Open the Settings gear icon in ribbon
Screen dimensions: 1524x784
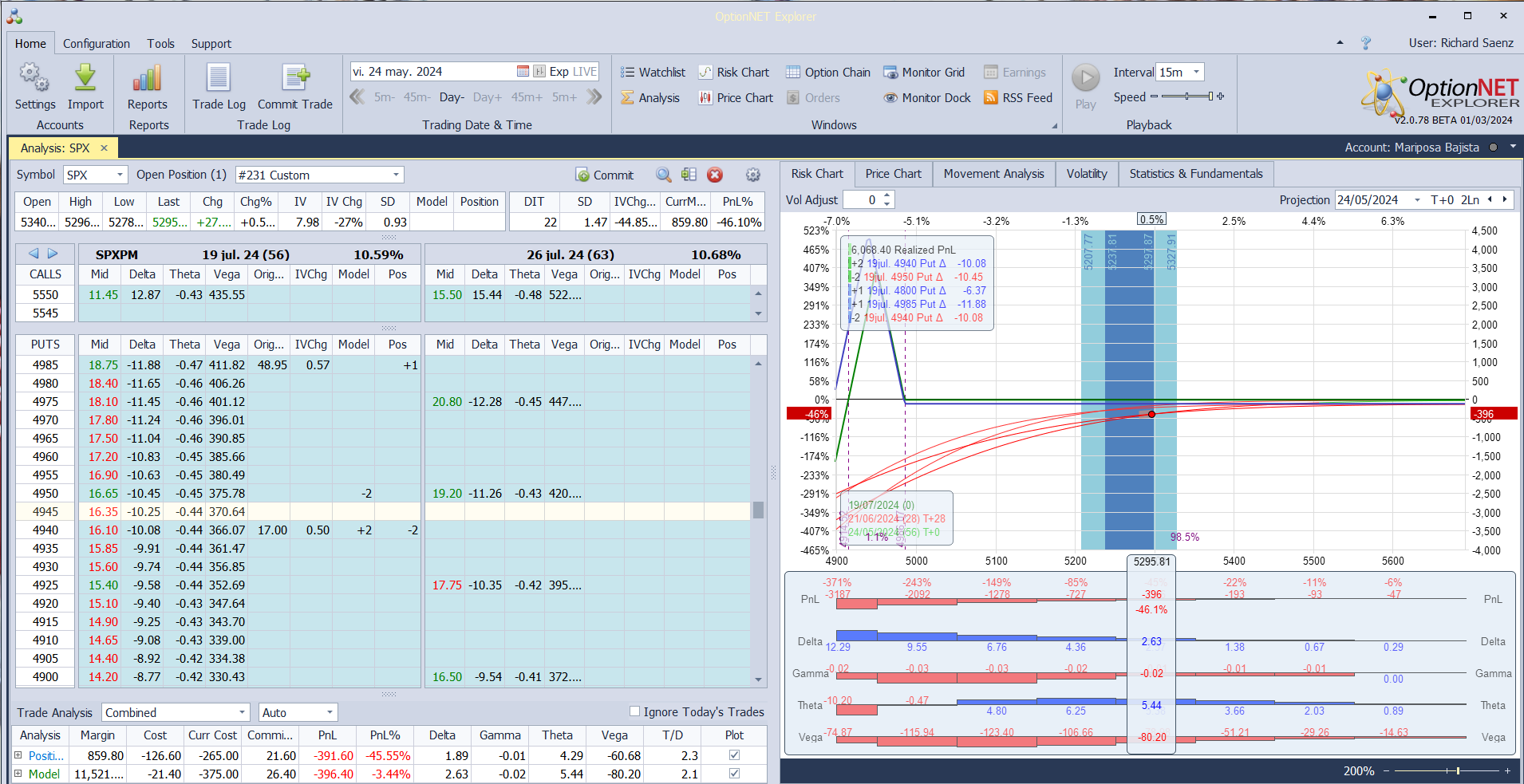point(34,78)
